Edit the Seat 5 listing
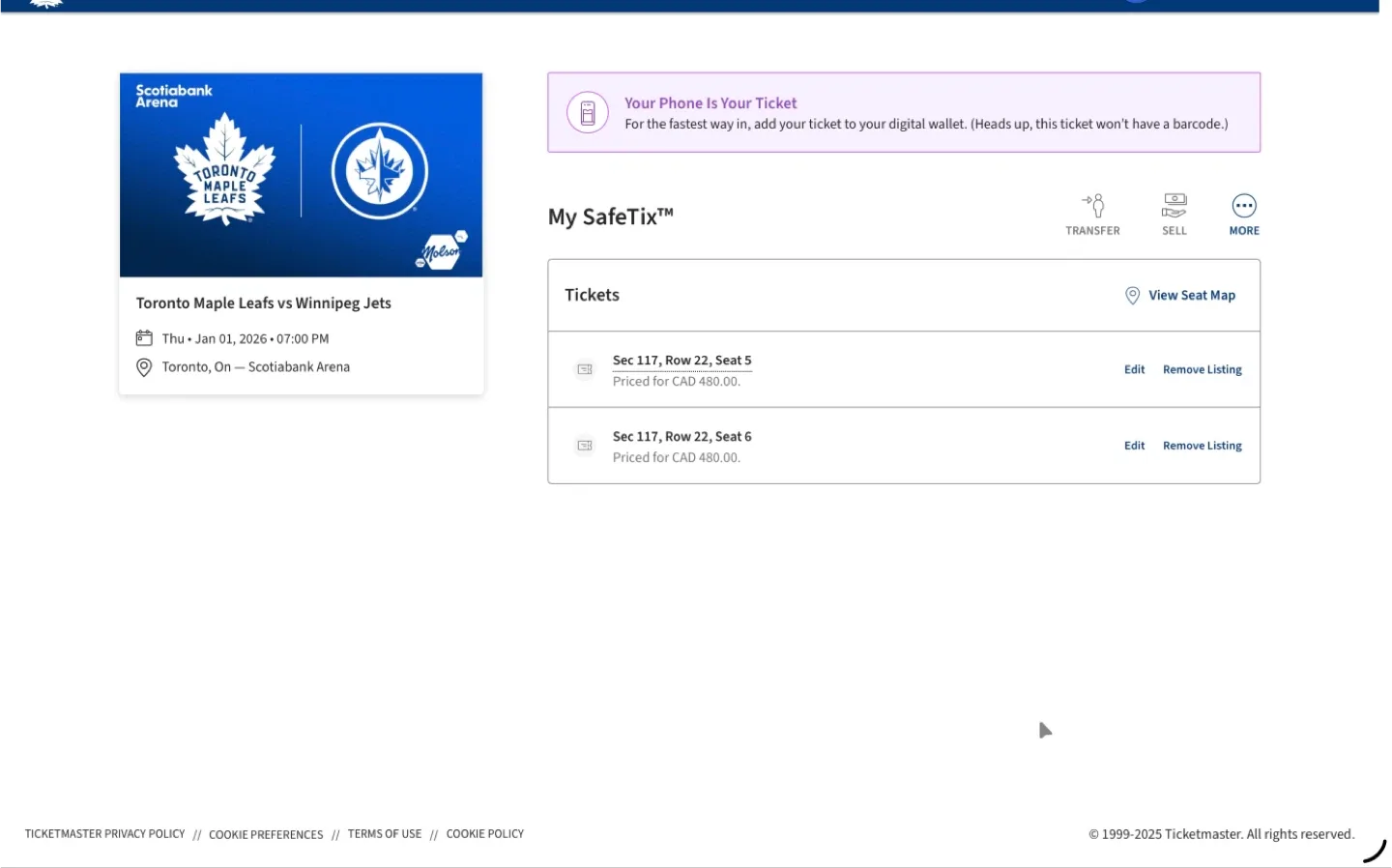Screen dimensions: 1392x868 pyautogui.click(x=1134, y=369)
